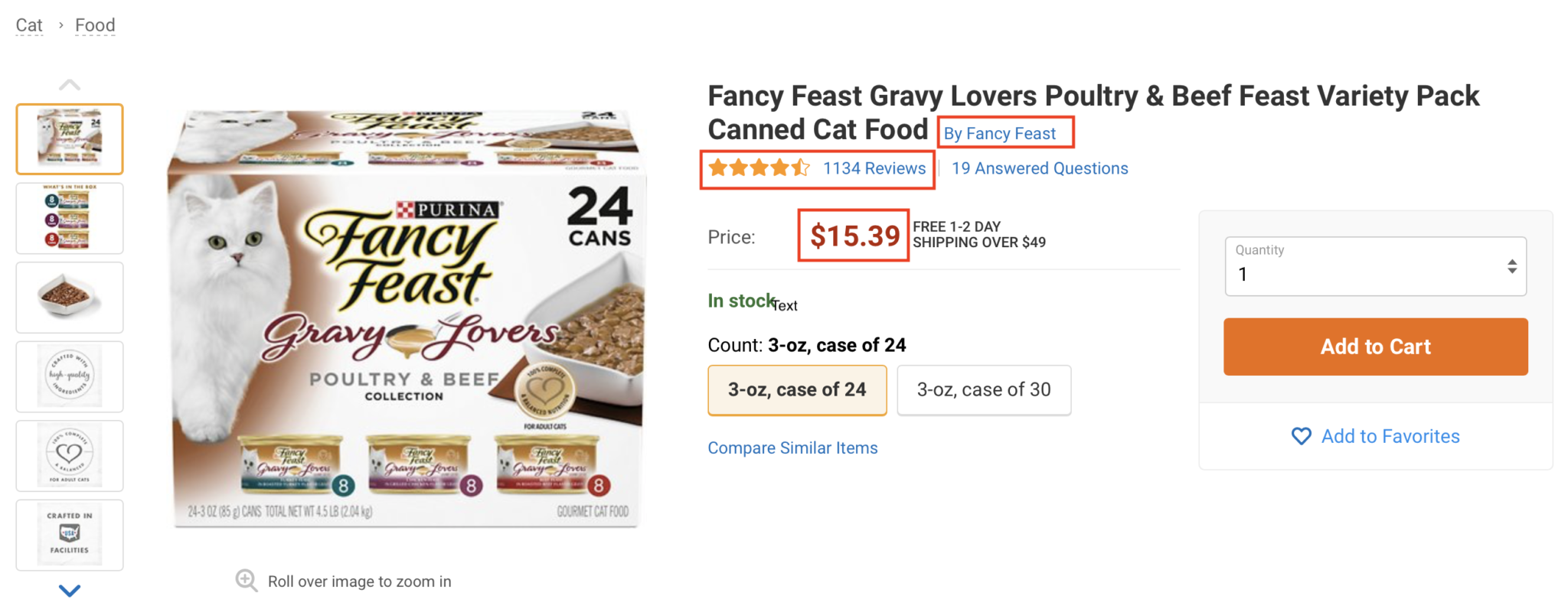Select the 3-oz, case of 30 option
The width and height of the screenshot is (1568, 612).
(x=984, y=390)
